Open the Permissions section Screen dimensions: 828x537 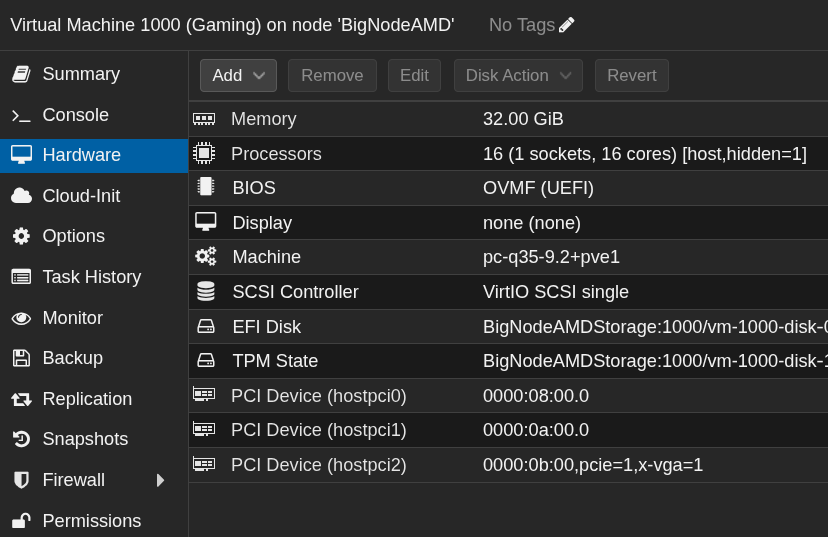tap(91, 521)
